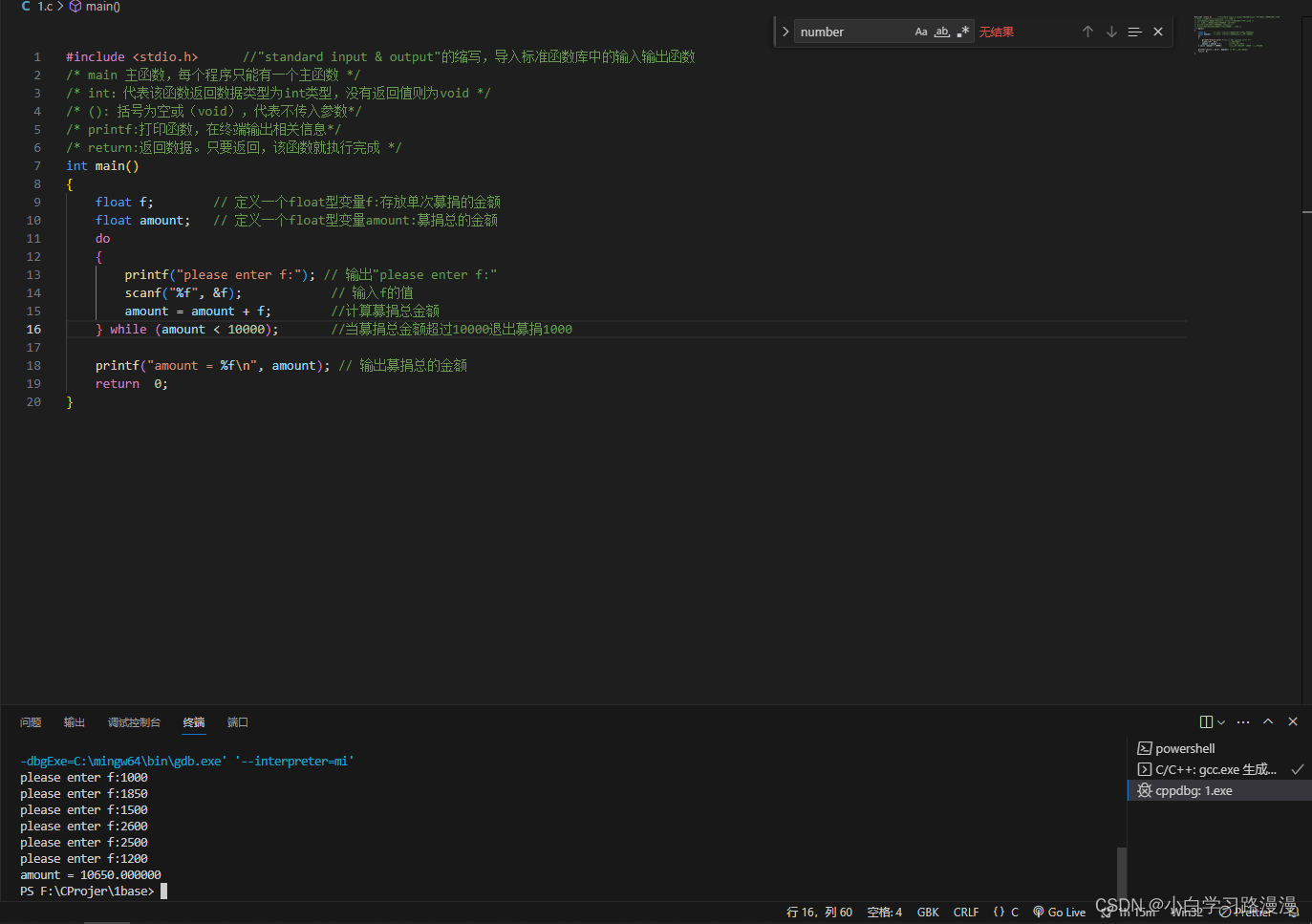Click the 行 16, 列 60 status item

point(819,913)
